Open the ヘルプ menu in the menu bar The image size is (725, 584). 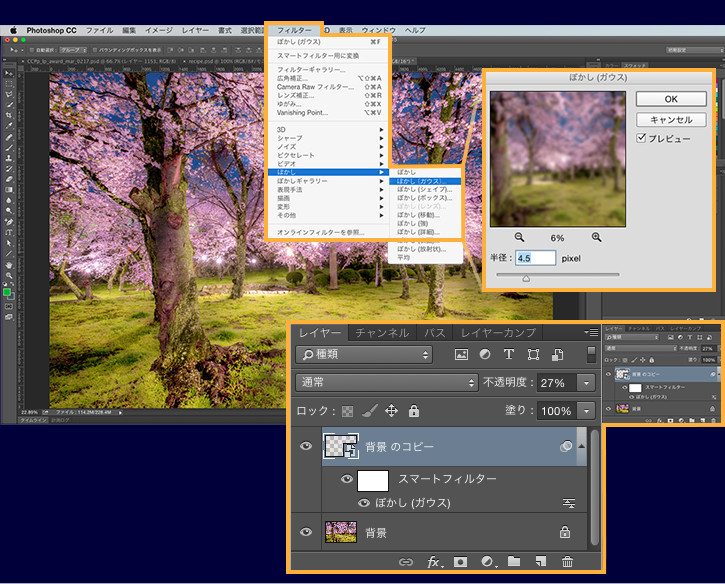click(x=415, y=30)
